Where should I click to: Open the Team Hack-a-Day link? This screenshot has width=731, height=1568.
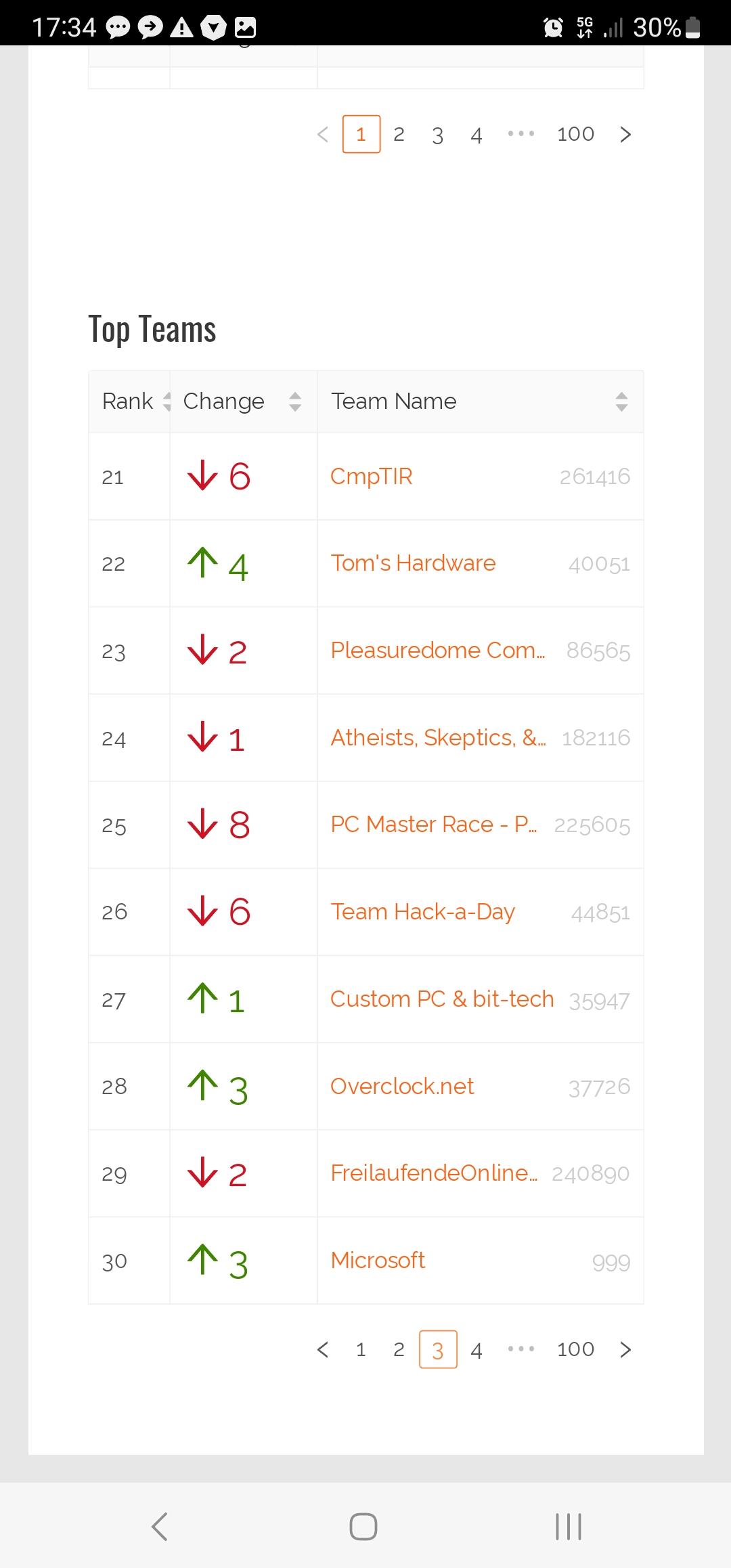[x=423, y=911]
